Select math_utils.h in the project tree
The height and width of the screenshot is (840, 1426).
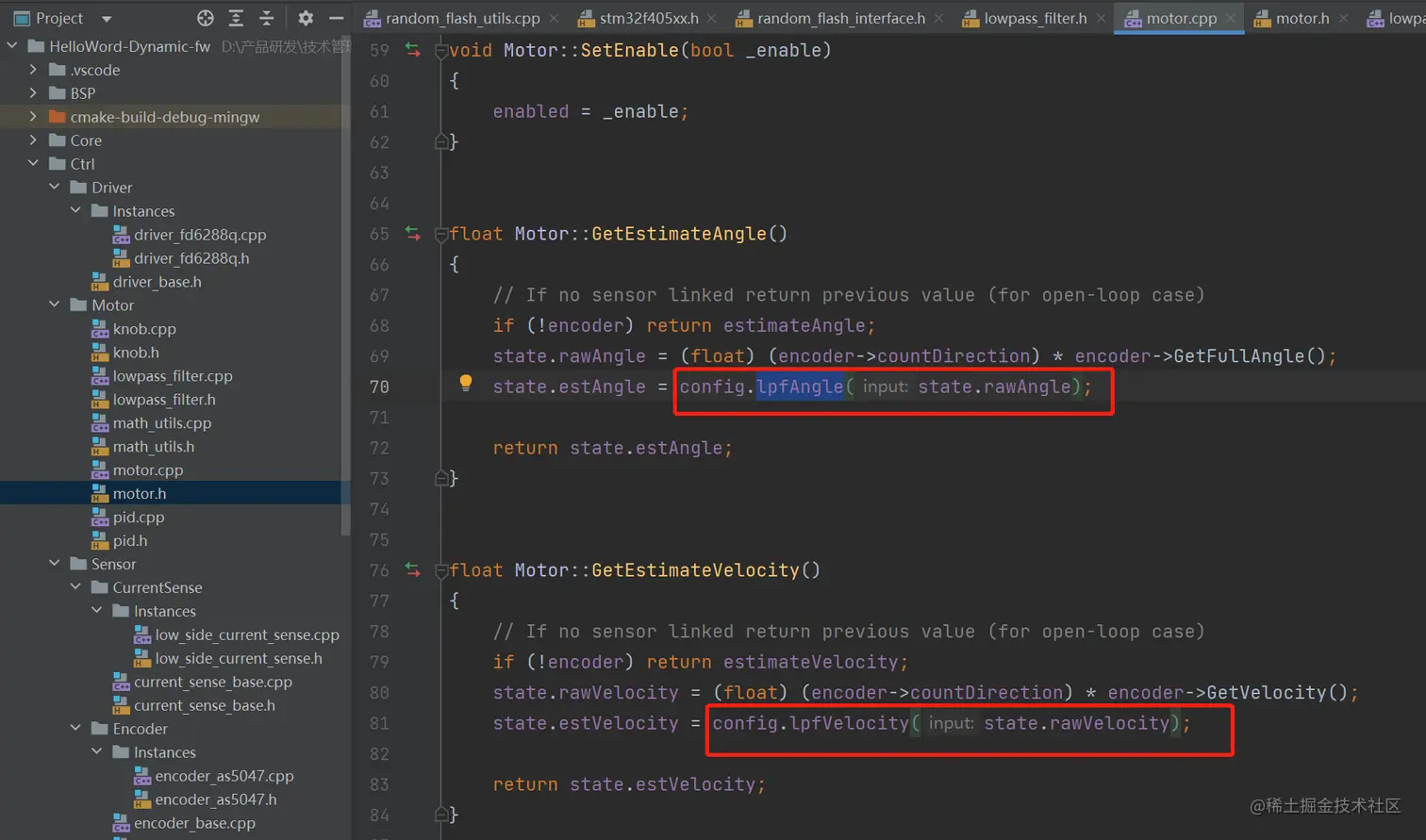pos(154,447)
